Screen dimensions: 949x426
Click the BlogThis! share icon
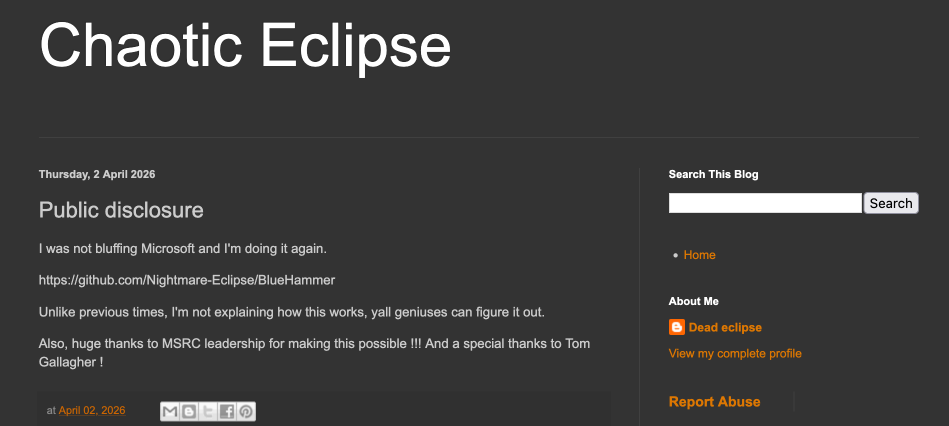tap(189, 411)
